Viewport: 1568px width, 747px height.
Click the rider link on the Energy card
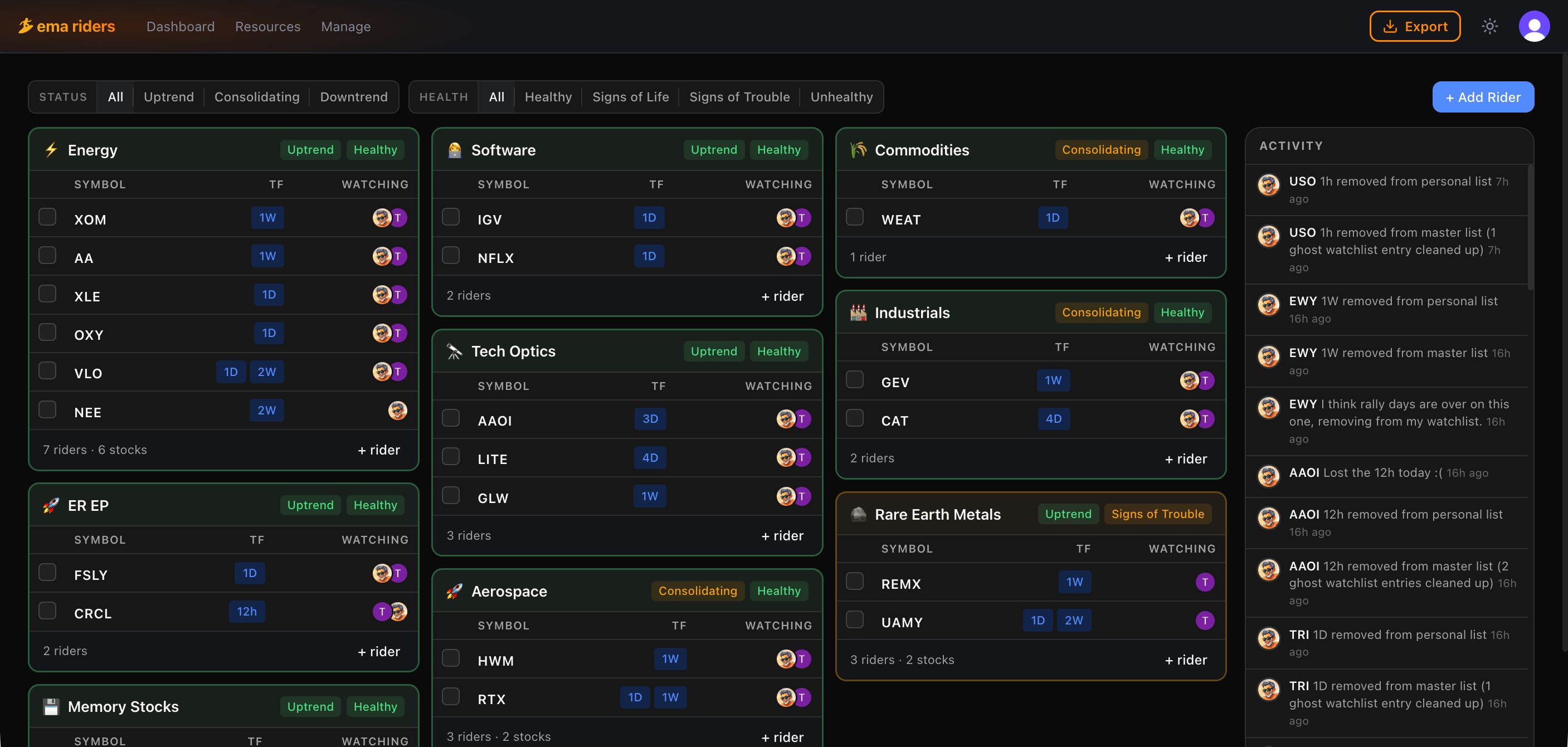pyautogui.click(x=378, y=450)
